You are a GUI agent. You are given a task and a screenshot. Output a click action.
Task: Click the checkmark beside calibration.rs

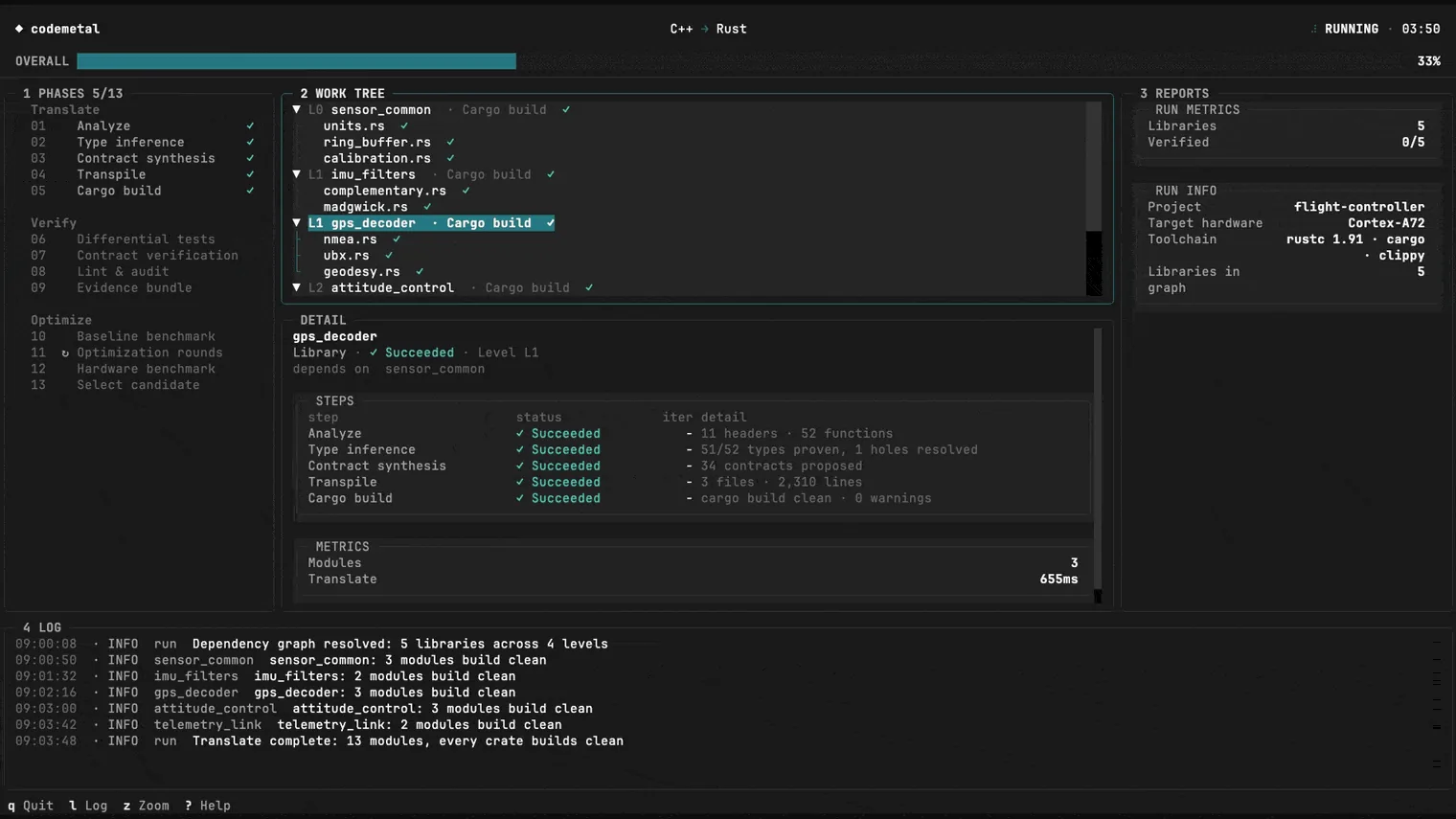(x=450, y=159)
